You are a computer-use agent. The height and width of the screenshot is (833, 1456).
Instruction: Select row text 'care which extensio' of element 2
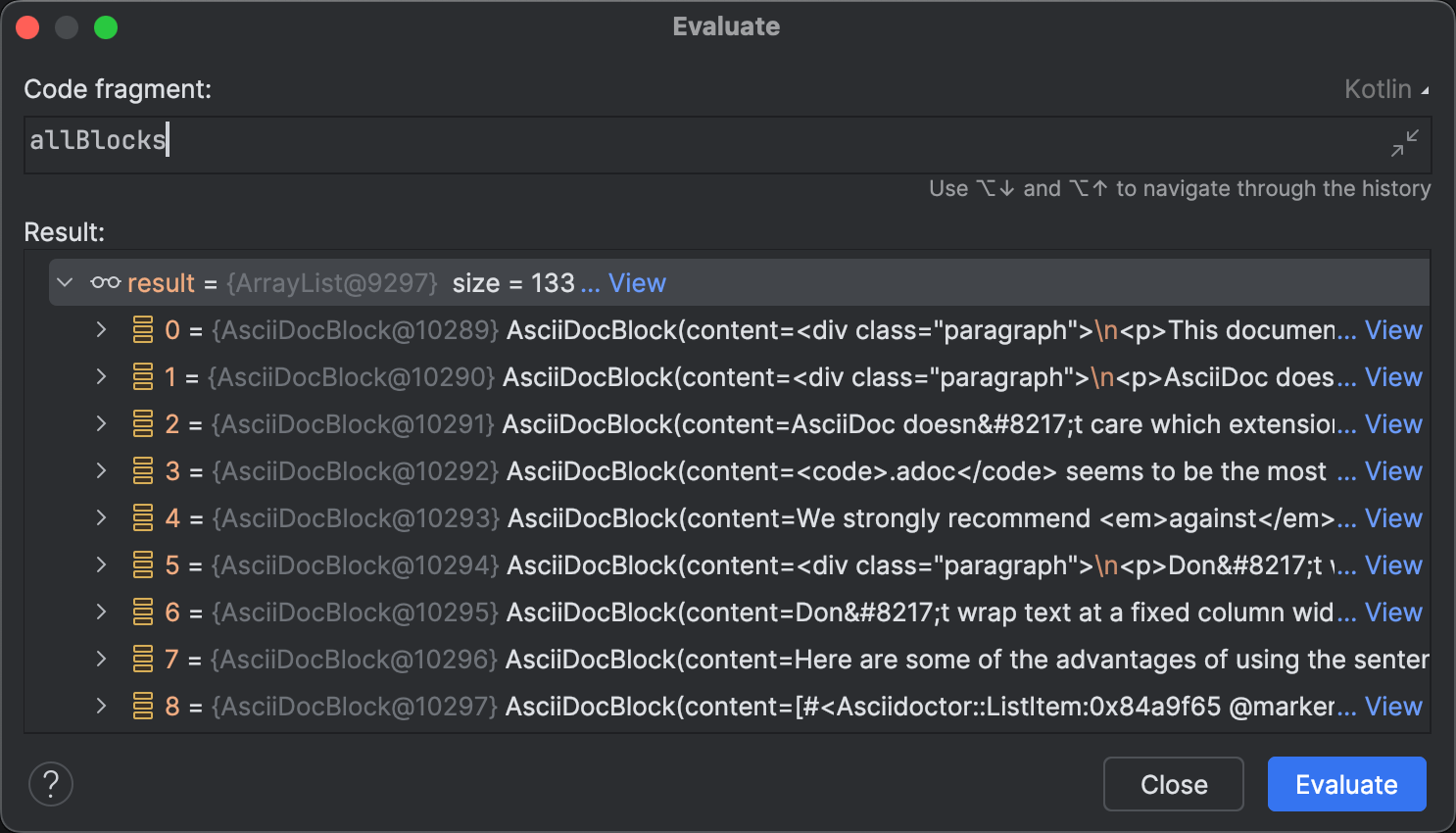point(1213,424)
